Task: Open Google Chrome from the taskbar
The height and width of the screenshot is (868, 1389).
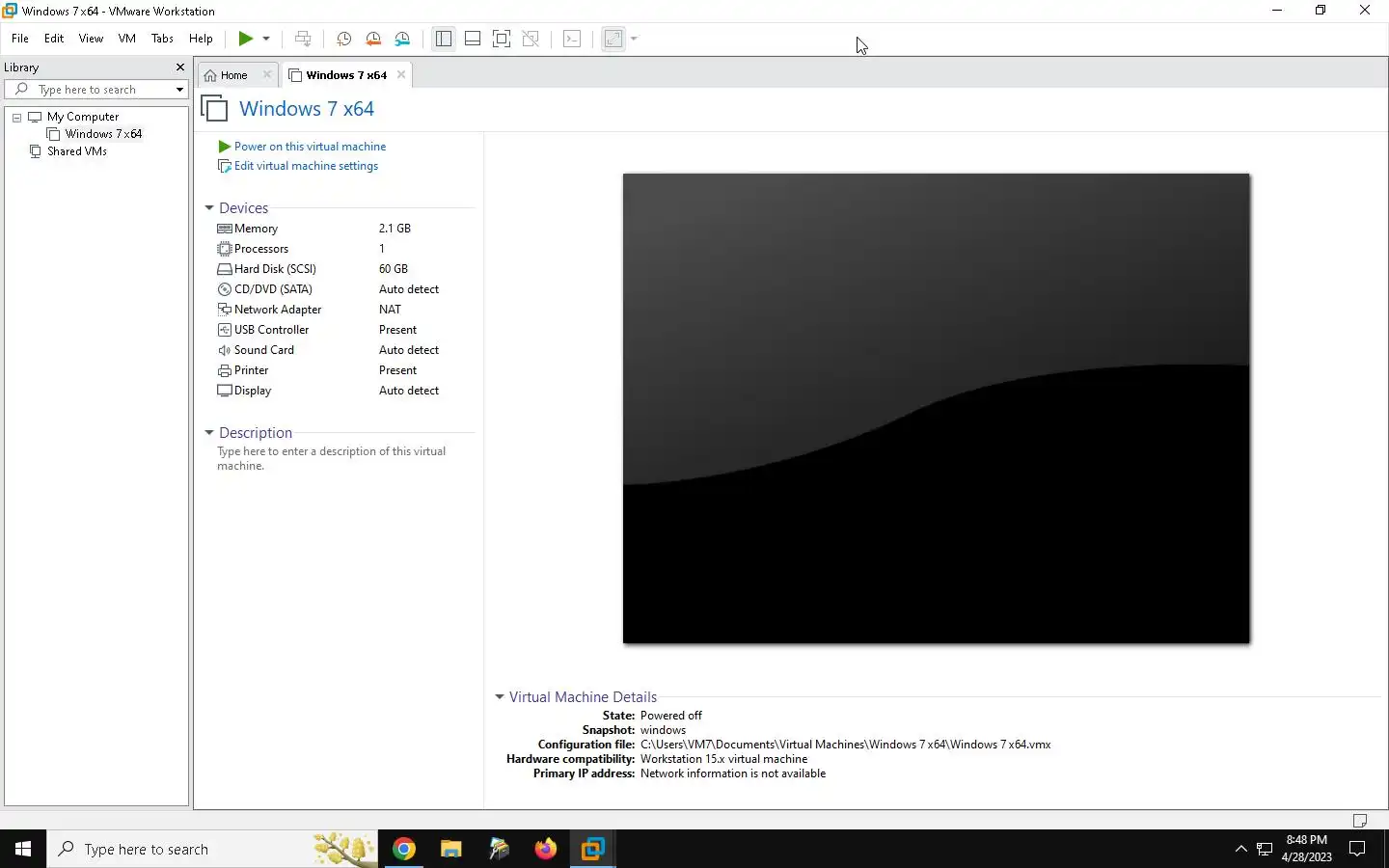Action: click(x=404, y=849)
